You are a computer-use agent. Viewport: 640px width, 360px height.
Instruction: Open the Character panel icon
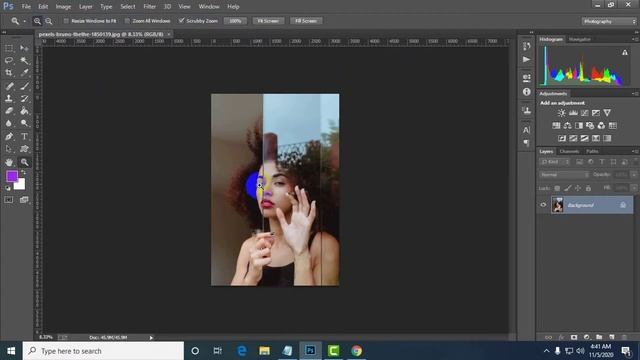[527, 130]
